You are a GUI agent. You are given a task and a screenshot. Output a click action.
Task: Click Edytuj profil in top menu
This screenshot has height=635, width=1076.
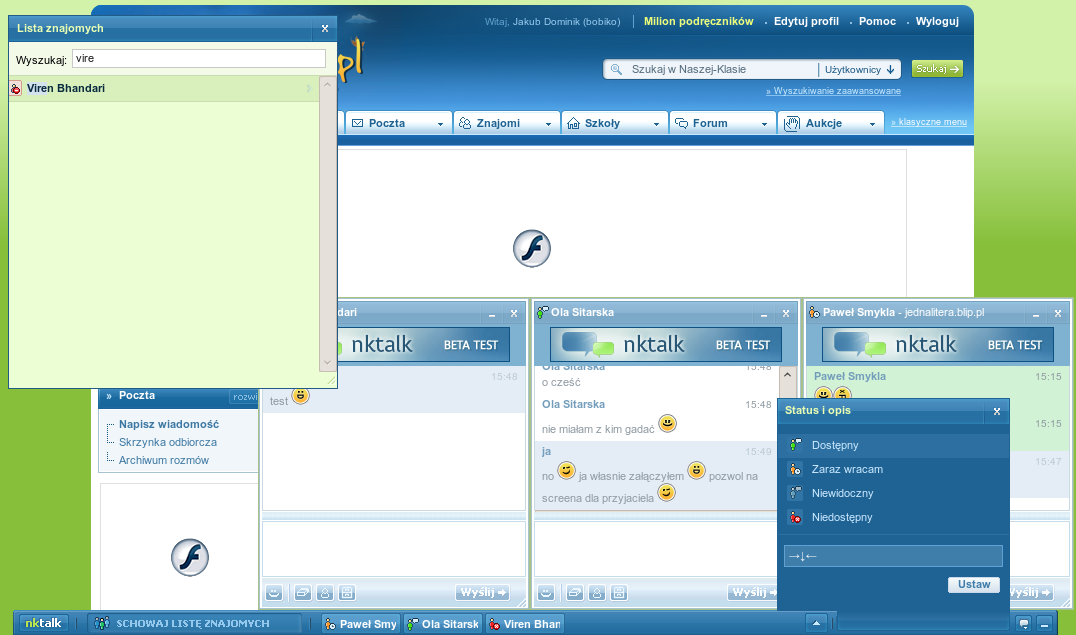[806, 21]
